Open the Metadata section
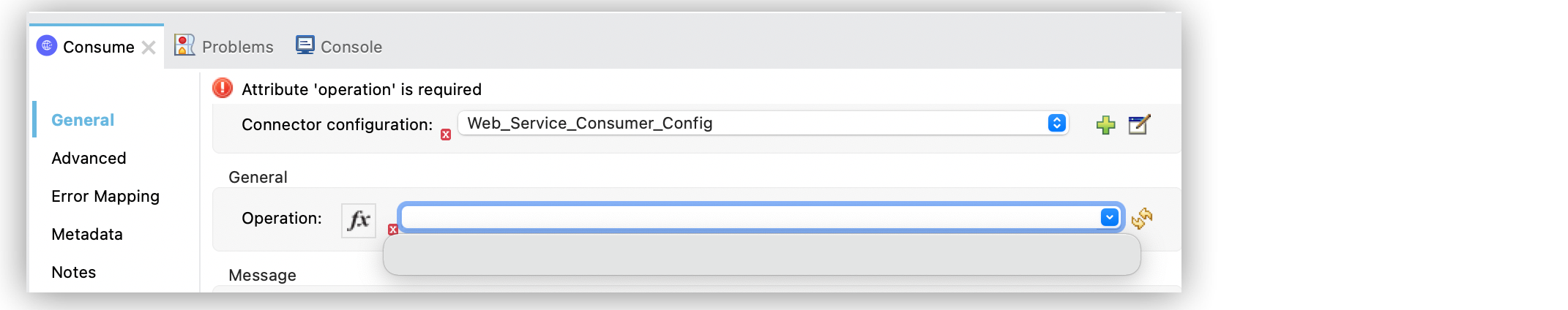Image resolution: width=1568 pixels, height=310 pixels. click(87, 234)
